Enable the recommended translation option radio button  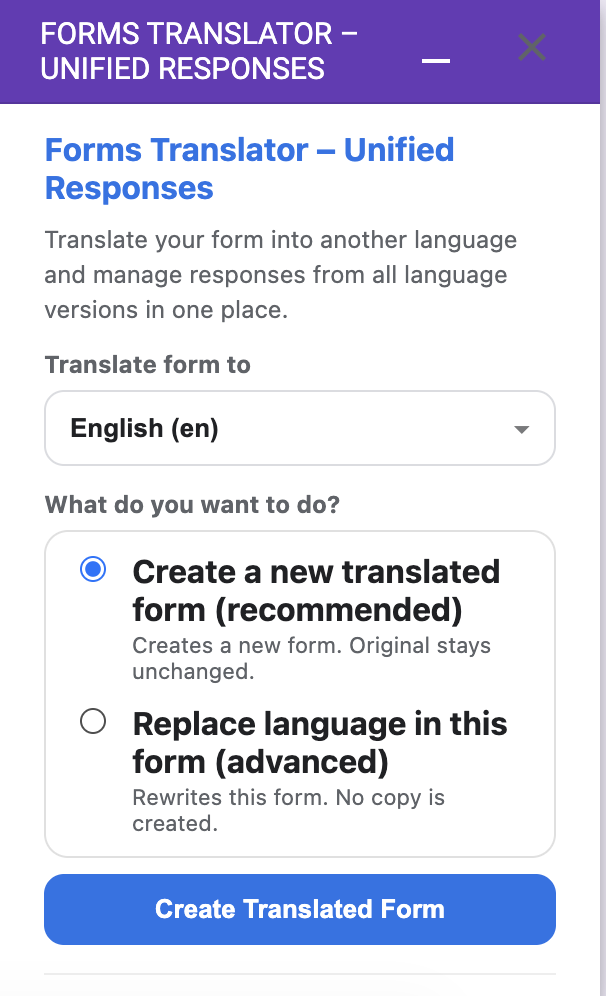[x=94, y=569]
